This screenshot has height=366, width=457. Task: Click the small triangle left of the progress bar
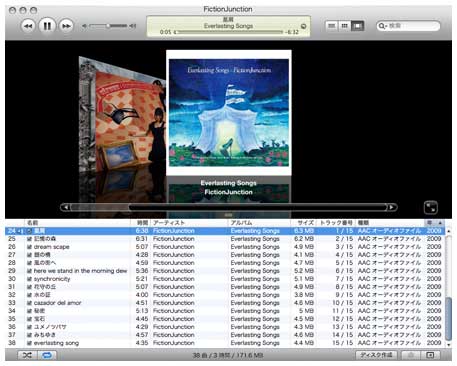click(174, 32)
